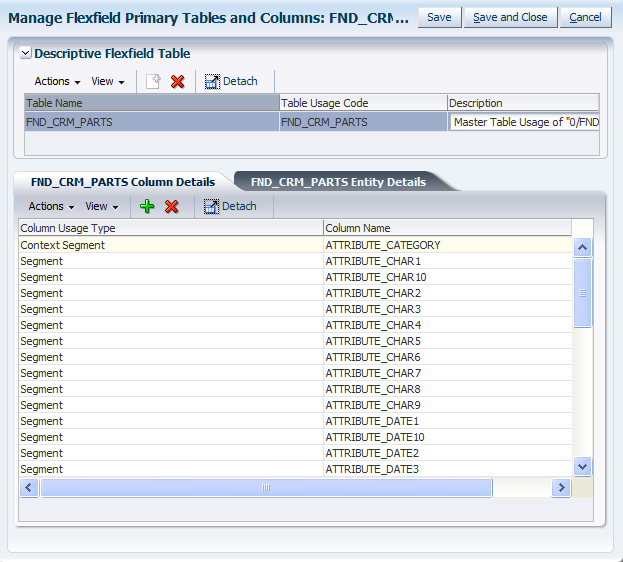
Task: Select the ATTRIBUTE_DATE3 row
Action: pyautogui.click(x=295, y=469)
